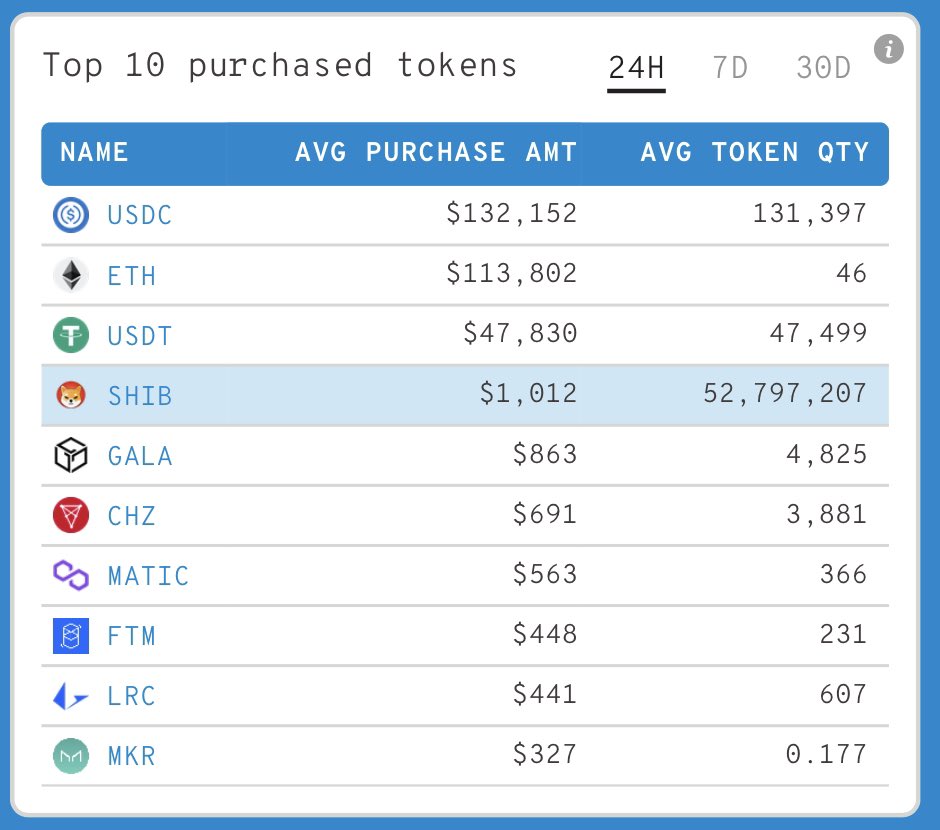This screenshot has width=940, height=830.
Task: Click the 131,397 token quantity
Action: tap(809, 213)
